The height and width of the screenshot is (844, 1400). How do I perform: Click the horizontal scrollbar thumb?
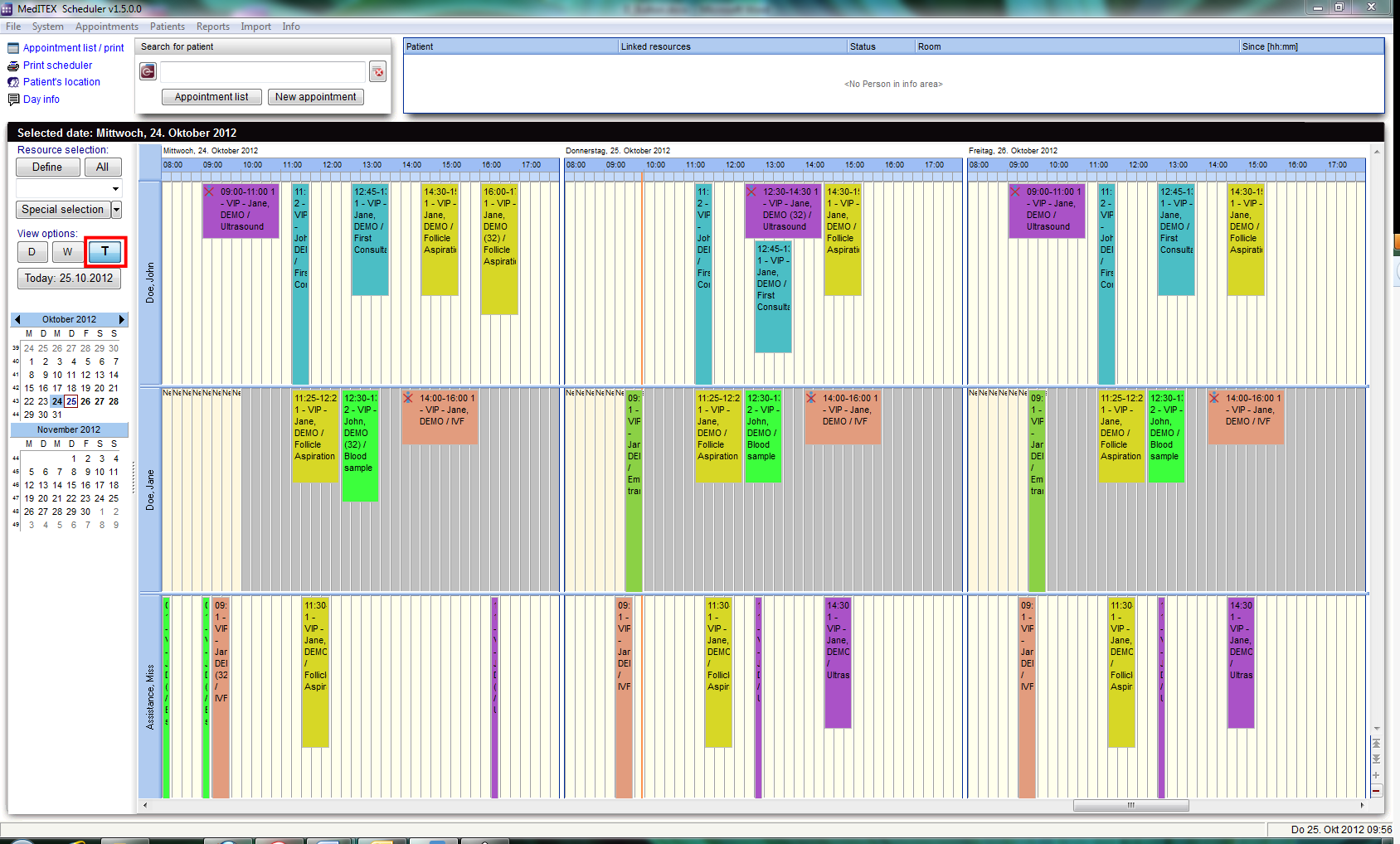[x=1130, y=805]
